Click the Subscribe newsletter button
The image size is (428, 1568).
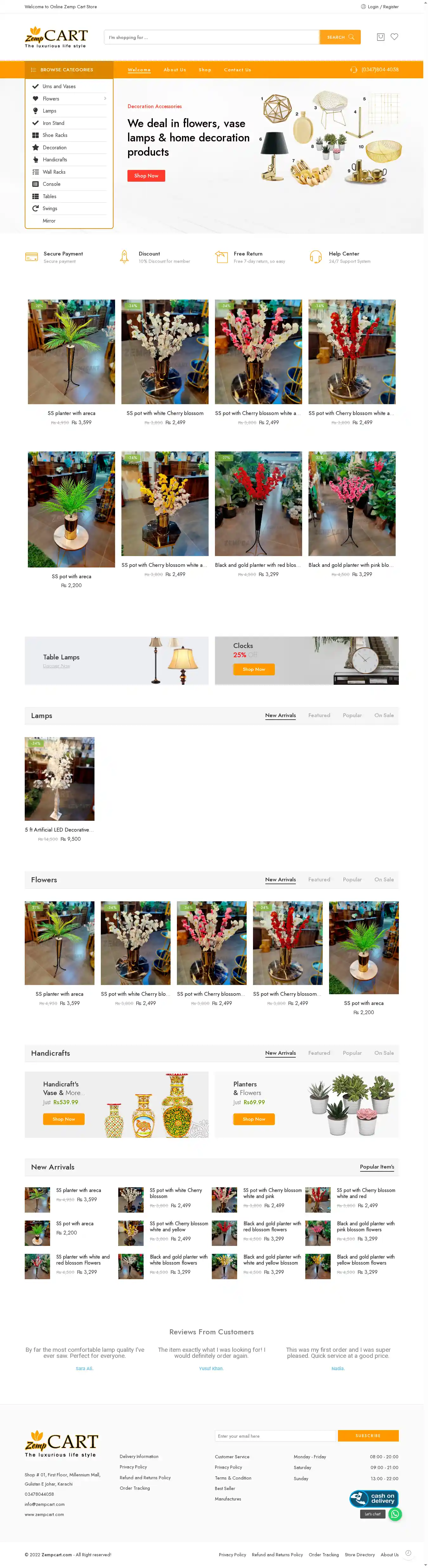368,1435
